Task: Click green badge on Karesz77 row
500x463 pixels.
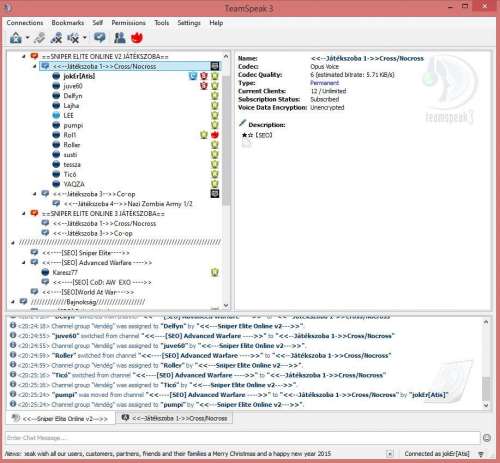Action: point(215,272)
